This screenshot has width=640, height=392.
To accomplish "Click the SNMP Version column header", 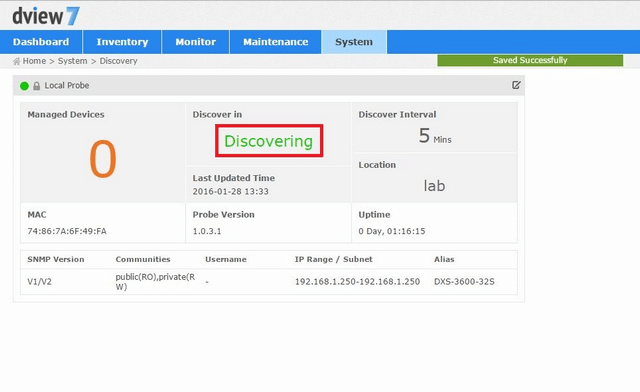I will tap(56, 259).
